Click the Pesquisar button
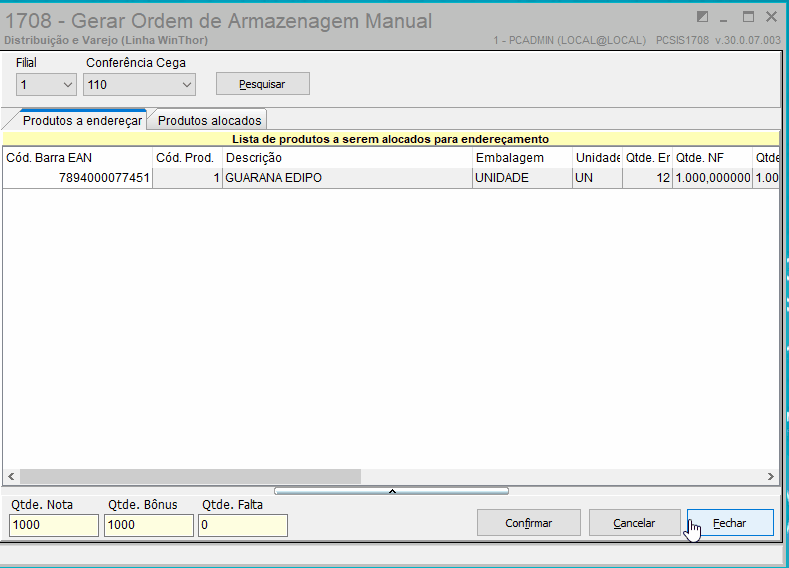The image size is (789, 568). coord(263,84)
